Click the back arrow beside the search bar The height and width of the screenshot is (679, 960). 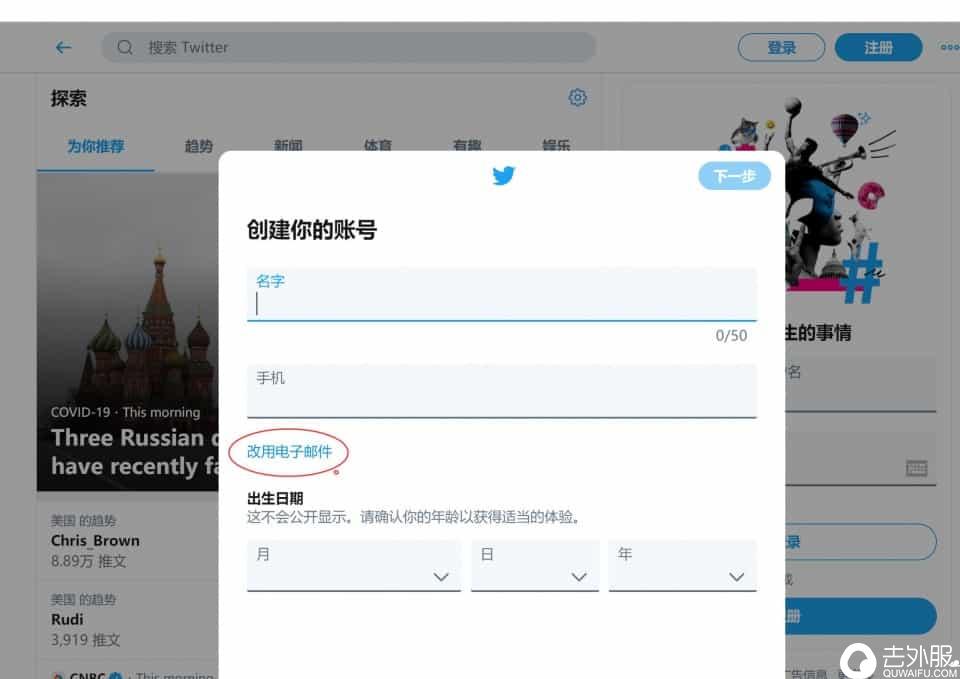point(63,47)
